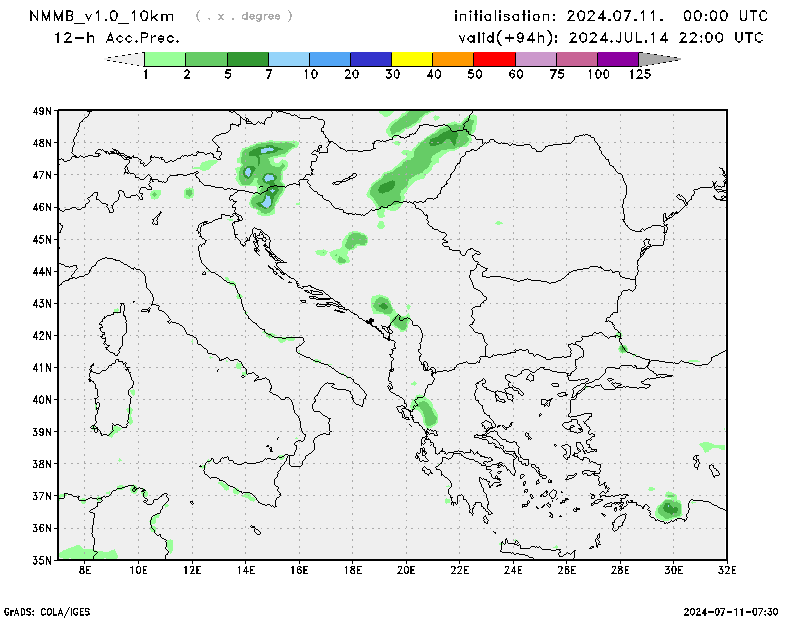Click the orange 40–50 legend swatch
Screen dimensions: 800x618
click(453, 59)
